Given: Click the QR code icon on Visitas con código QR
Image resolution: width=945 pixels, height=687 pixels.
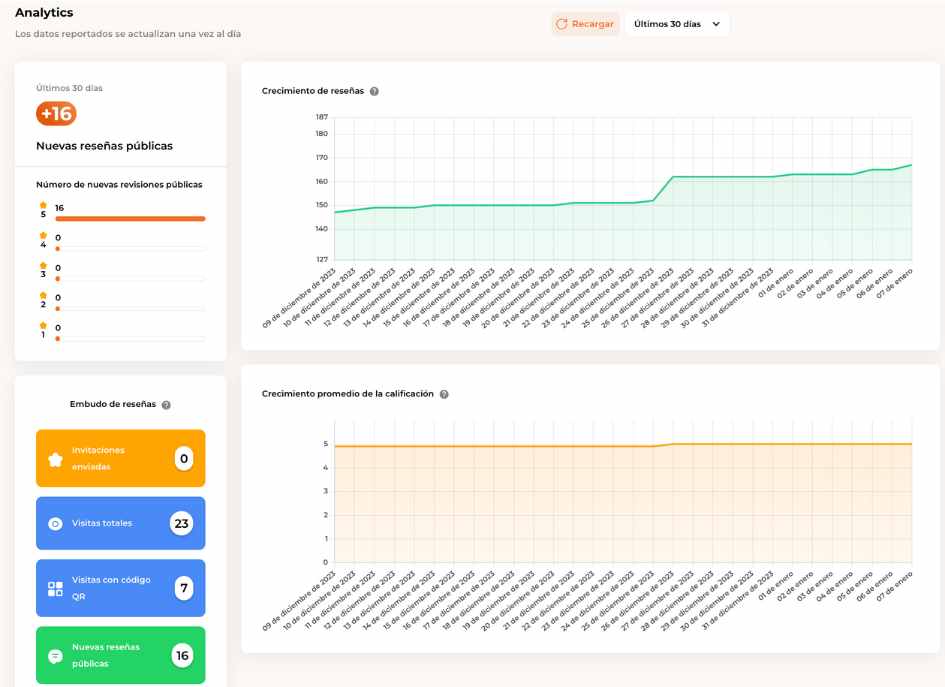Looking at the screenshot, I should [x=56, y=589].
